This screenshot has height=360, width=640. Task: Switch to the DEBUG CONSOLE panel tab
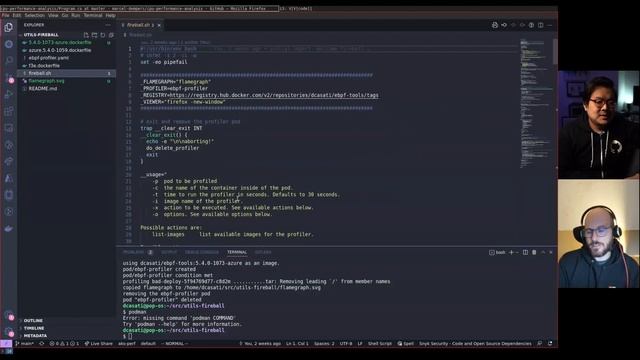click(x=202, y=253)
